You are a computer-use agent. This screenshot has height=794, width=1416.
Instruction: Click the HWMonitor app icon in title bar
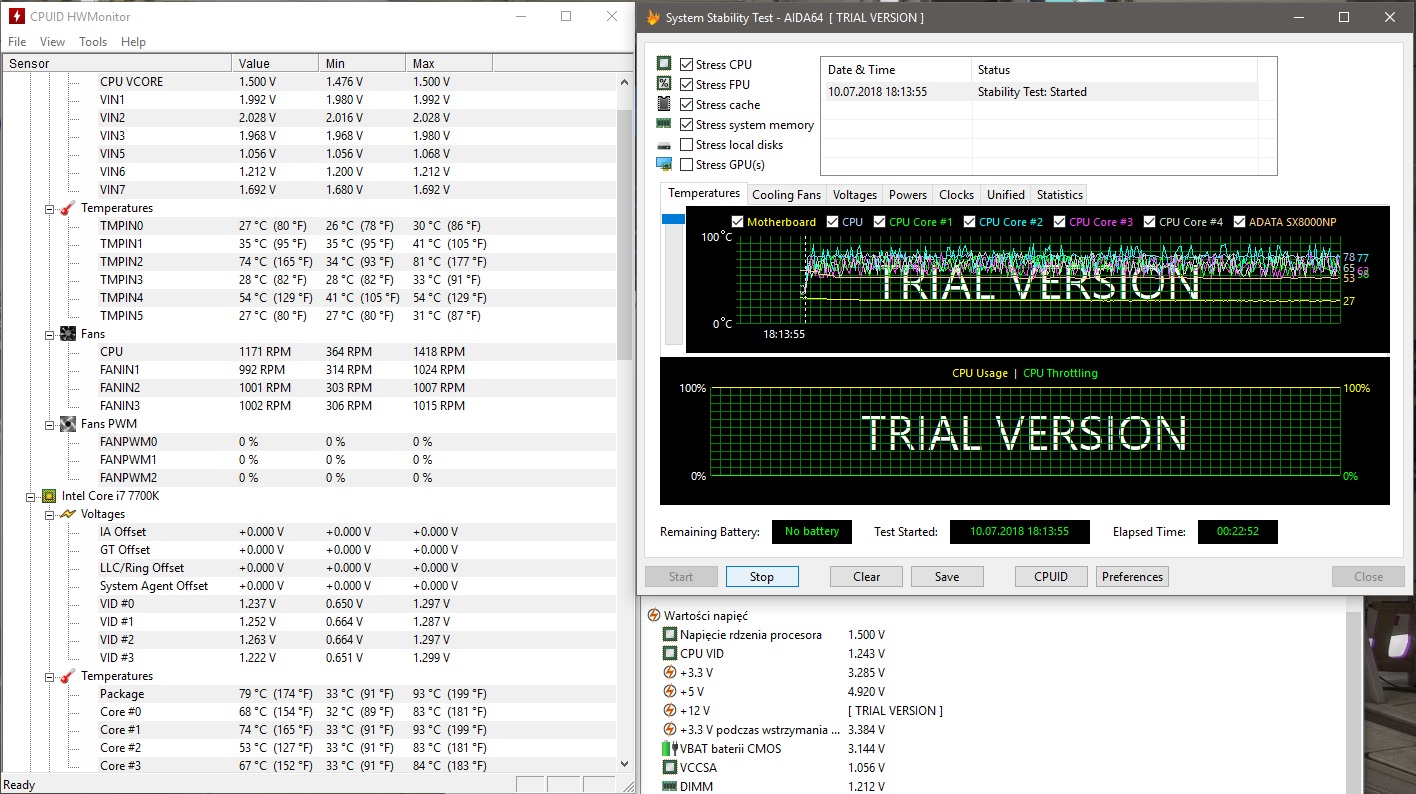15,16
